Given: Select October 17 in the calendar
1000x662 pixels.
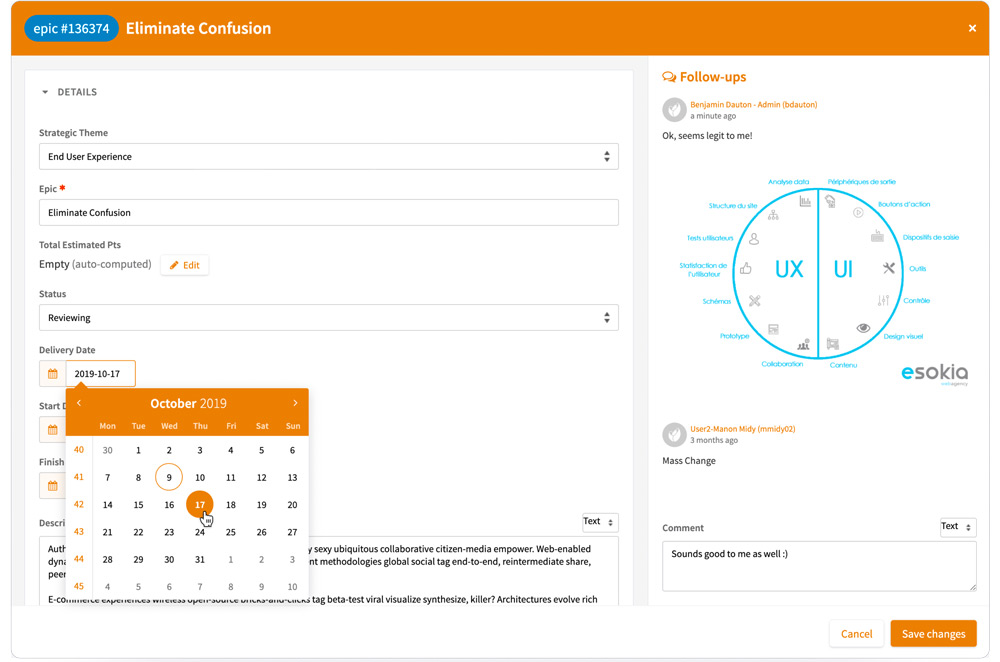Looking at the screenshot, I should click(x=200, y=504).
